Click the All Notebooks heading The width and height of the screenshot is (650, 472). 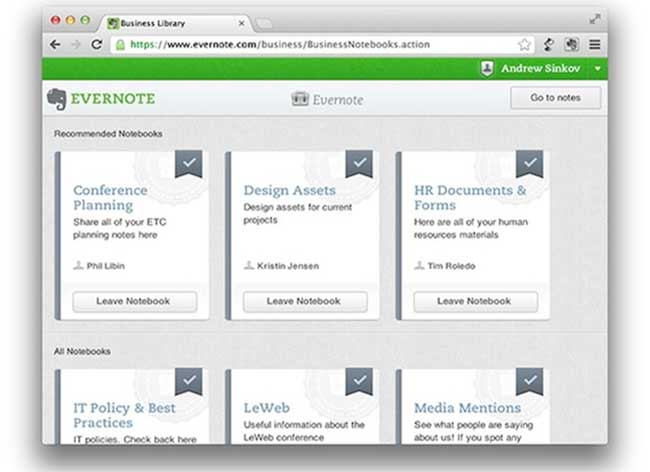(82, 351)
